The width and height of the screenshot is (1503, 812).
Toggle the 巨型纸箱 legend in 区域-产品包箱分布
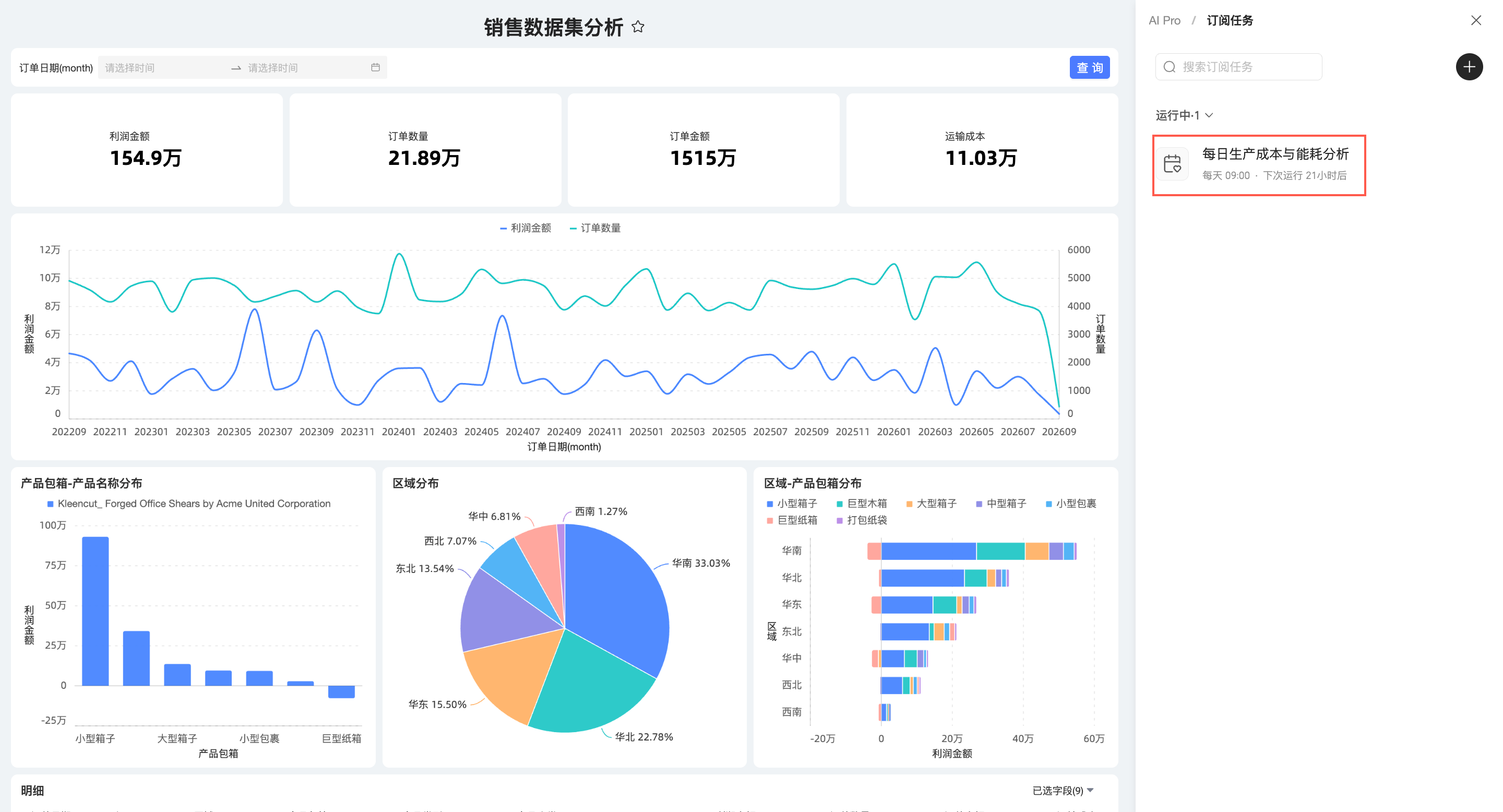click(792, 520)
